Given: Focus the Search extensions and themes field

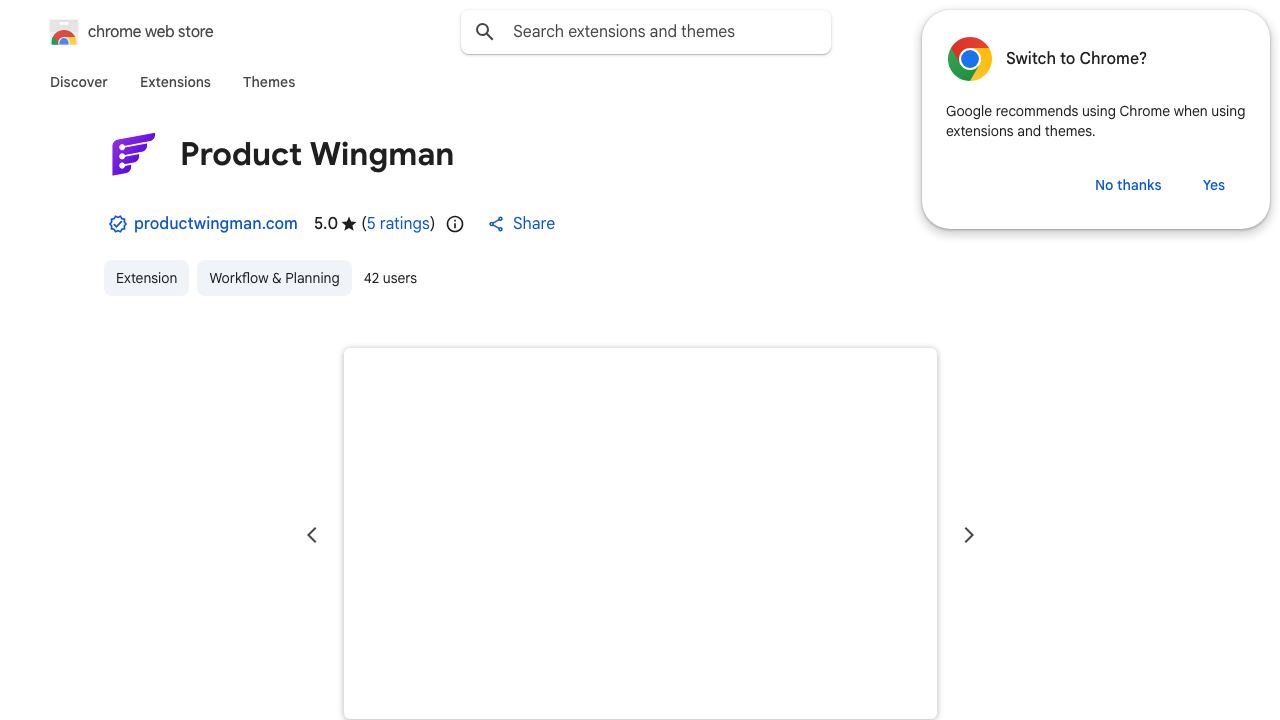Looking at the screenshot, I should click(646, 32).
